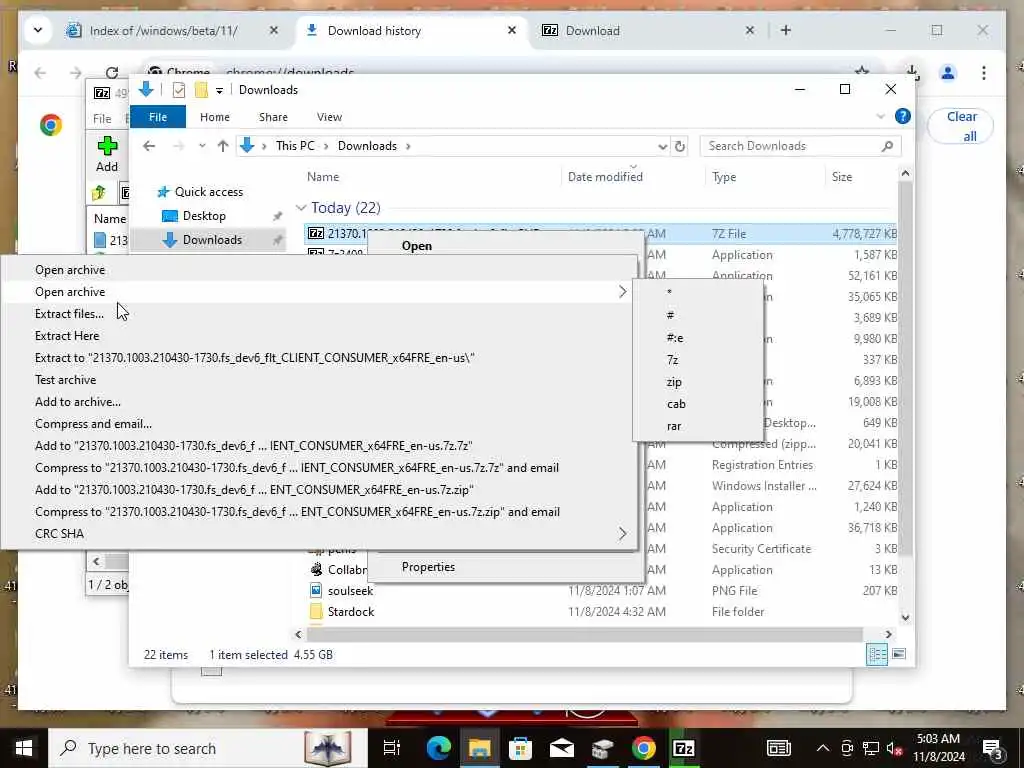Sort by the Date modified column header
The height and width of the screenshot is (768, 1024).
click(605, 177)
